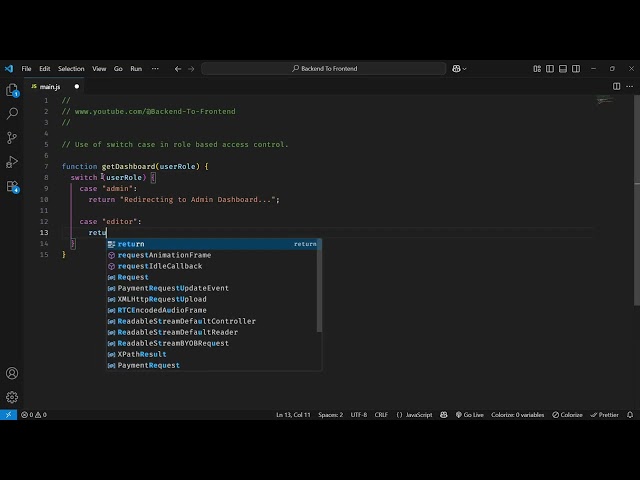640x480 pixels.
Task: Select PaymentRequestUpdateEvent suggestion
Action: coord(212,288)
